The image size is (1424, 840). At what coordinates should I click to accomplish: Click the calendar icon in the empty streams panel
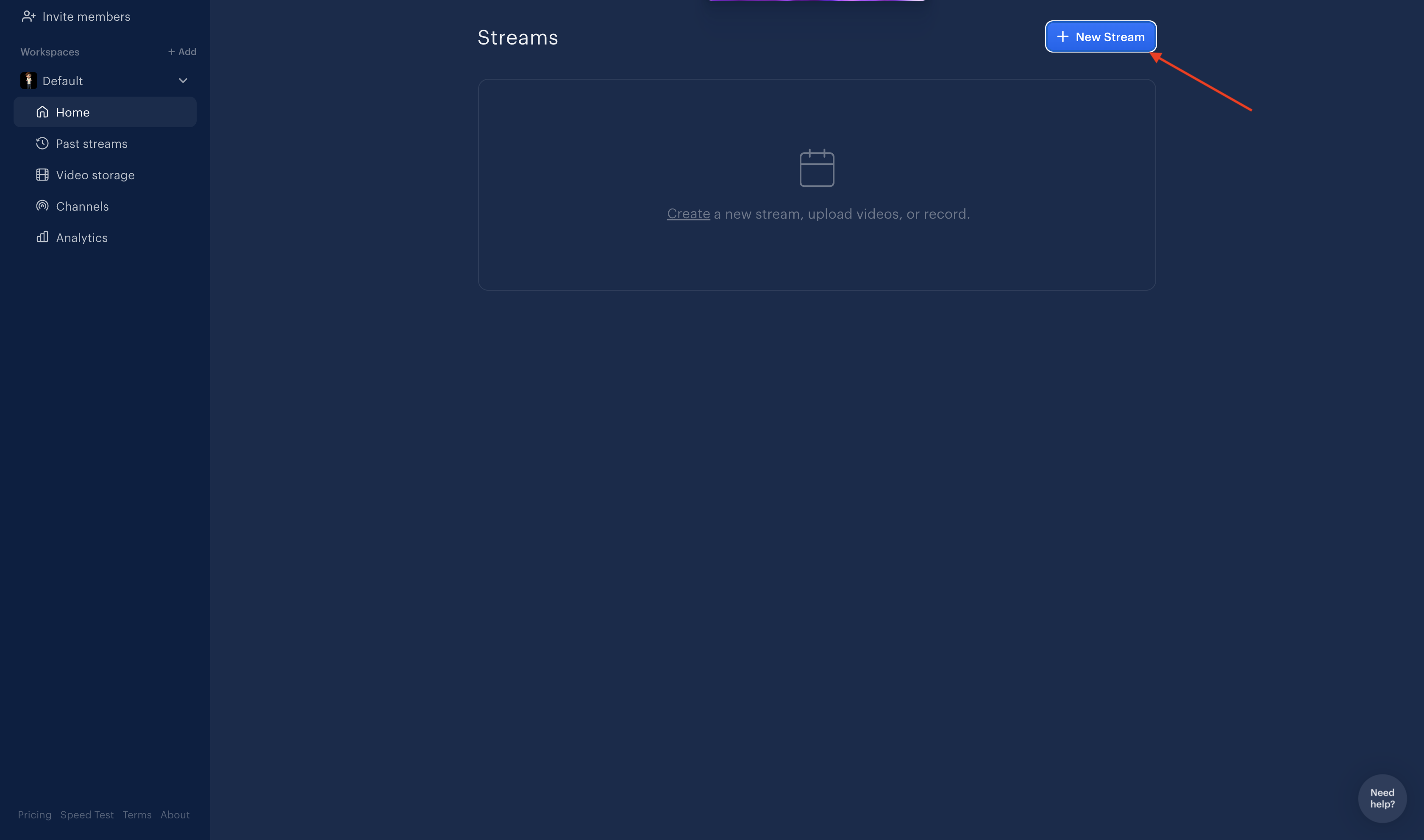[x=817, y=167]
